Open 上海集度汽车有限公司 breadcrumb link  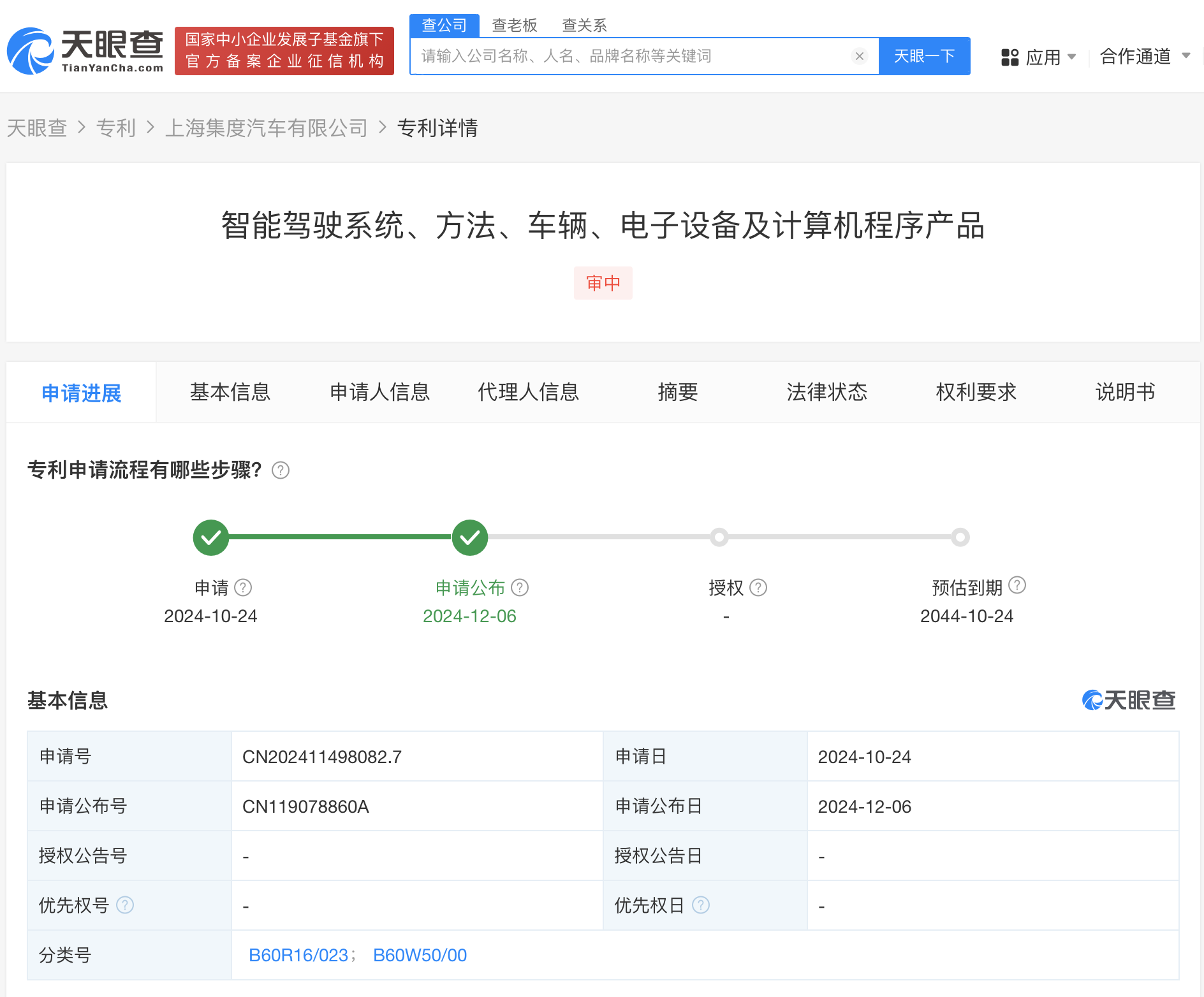click(267, 128)
